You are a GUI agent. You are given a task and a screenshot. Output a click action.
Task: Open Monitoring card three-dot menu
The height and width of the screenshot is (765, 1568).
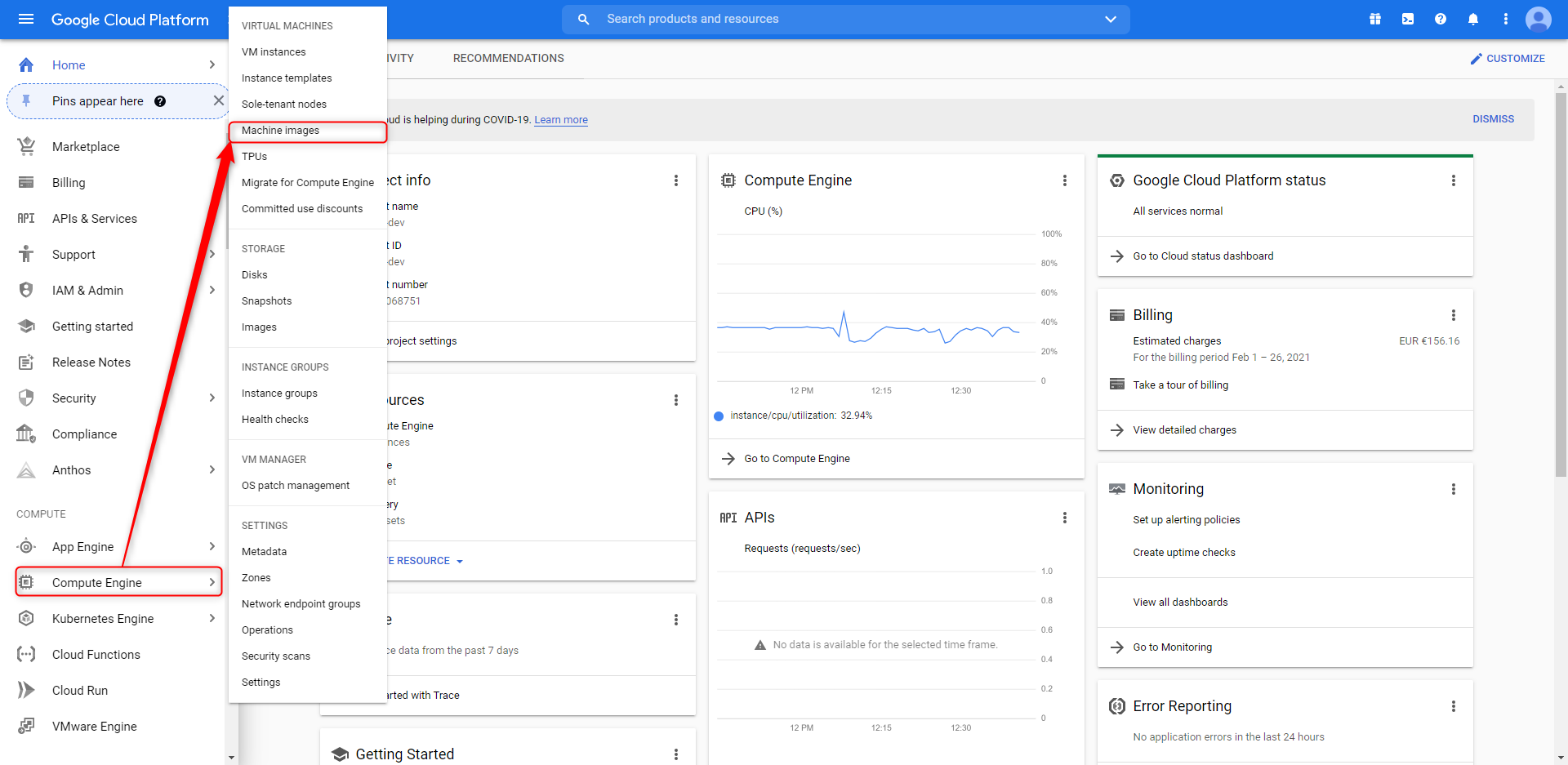(1453, 489)
